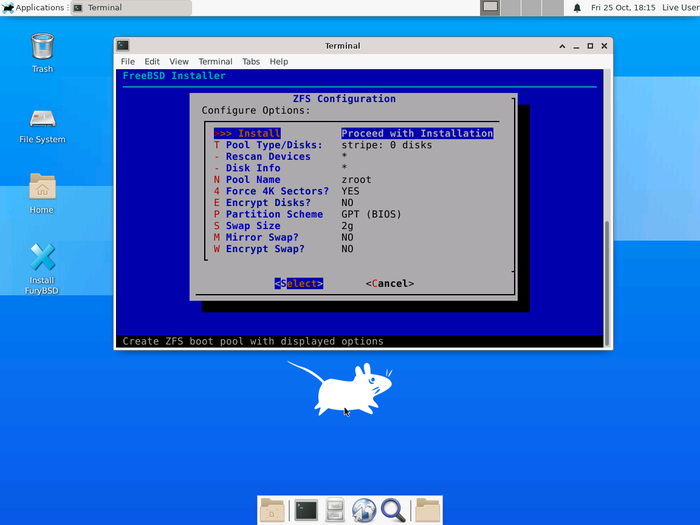The width and height of the screenshot is (700, 525).
Task: Click the notification bell icon
Action: coord(577,8)
